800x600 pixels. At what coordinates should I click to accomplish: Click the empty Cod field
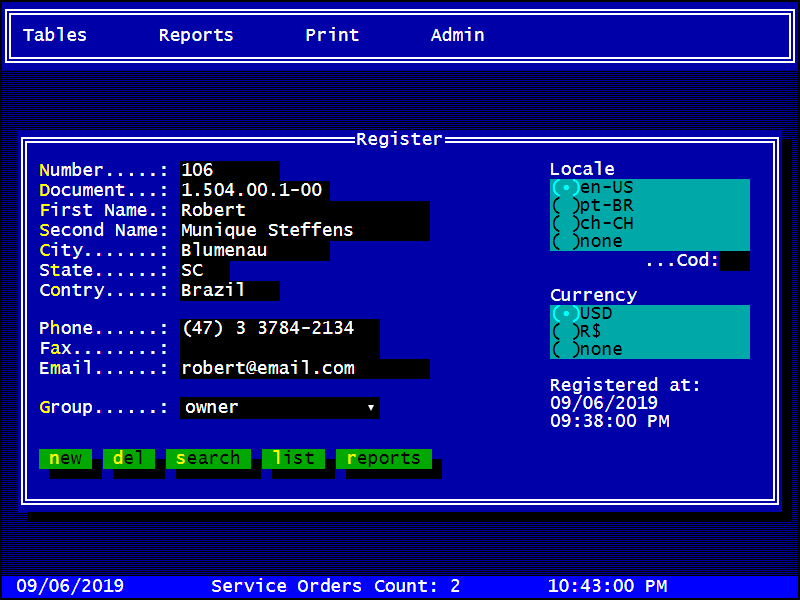(x=735, y=261)
